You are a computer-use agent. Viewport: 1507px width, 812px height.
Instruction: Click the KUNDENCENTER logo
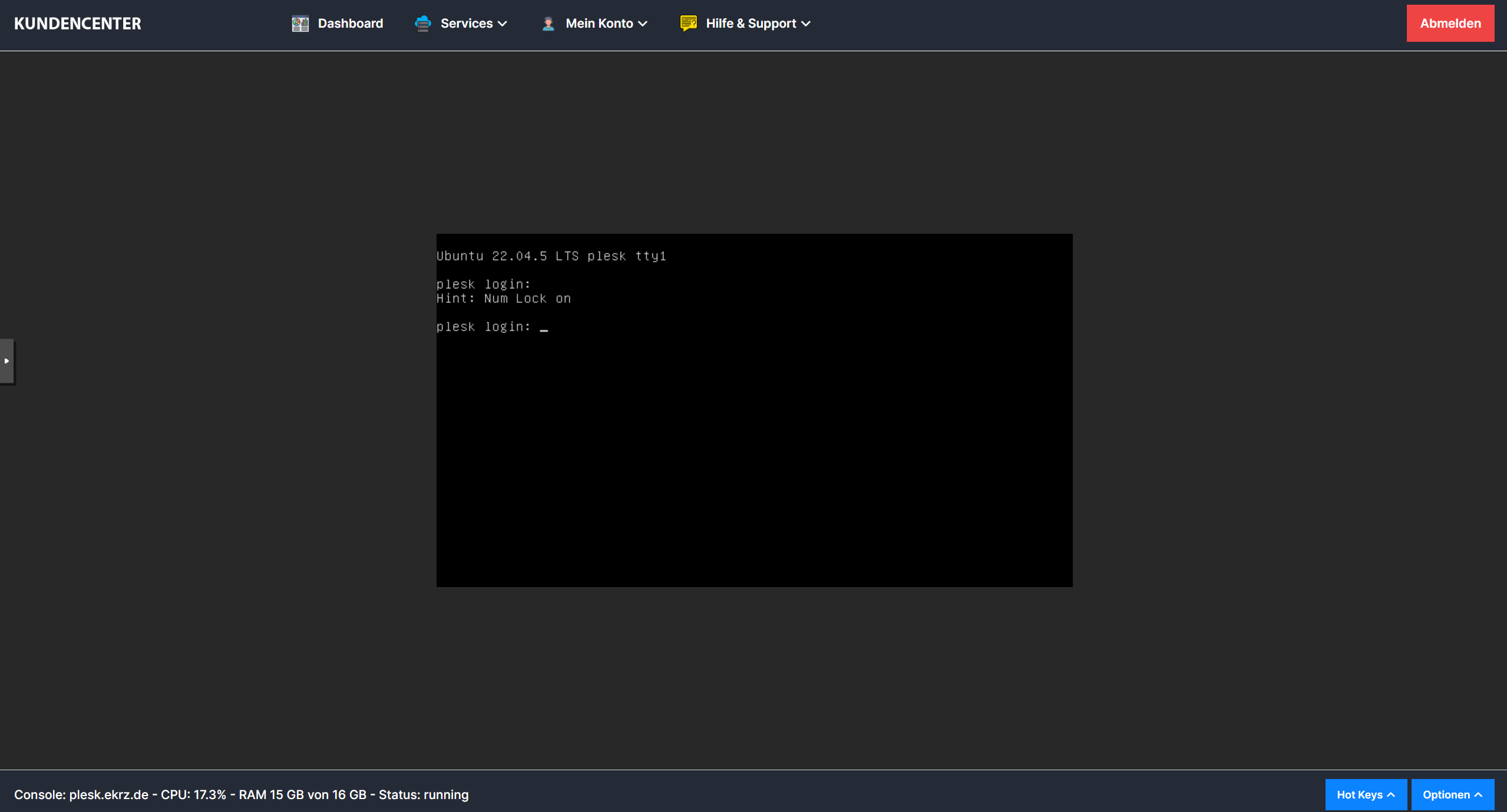click(78, 24)
